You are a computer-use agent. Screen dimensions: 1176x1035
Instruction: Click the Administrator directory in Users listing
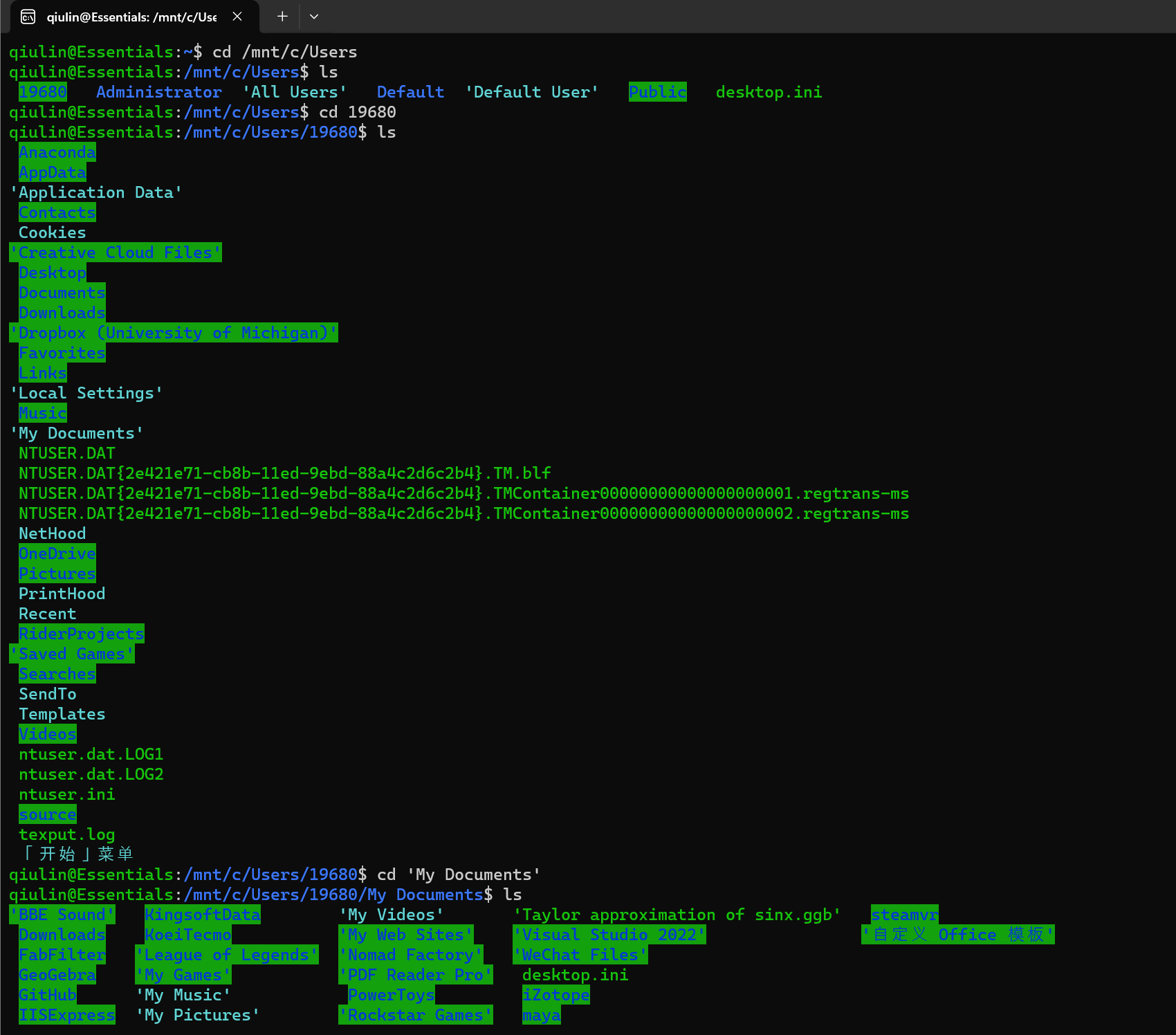click(x=158, y=92)
